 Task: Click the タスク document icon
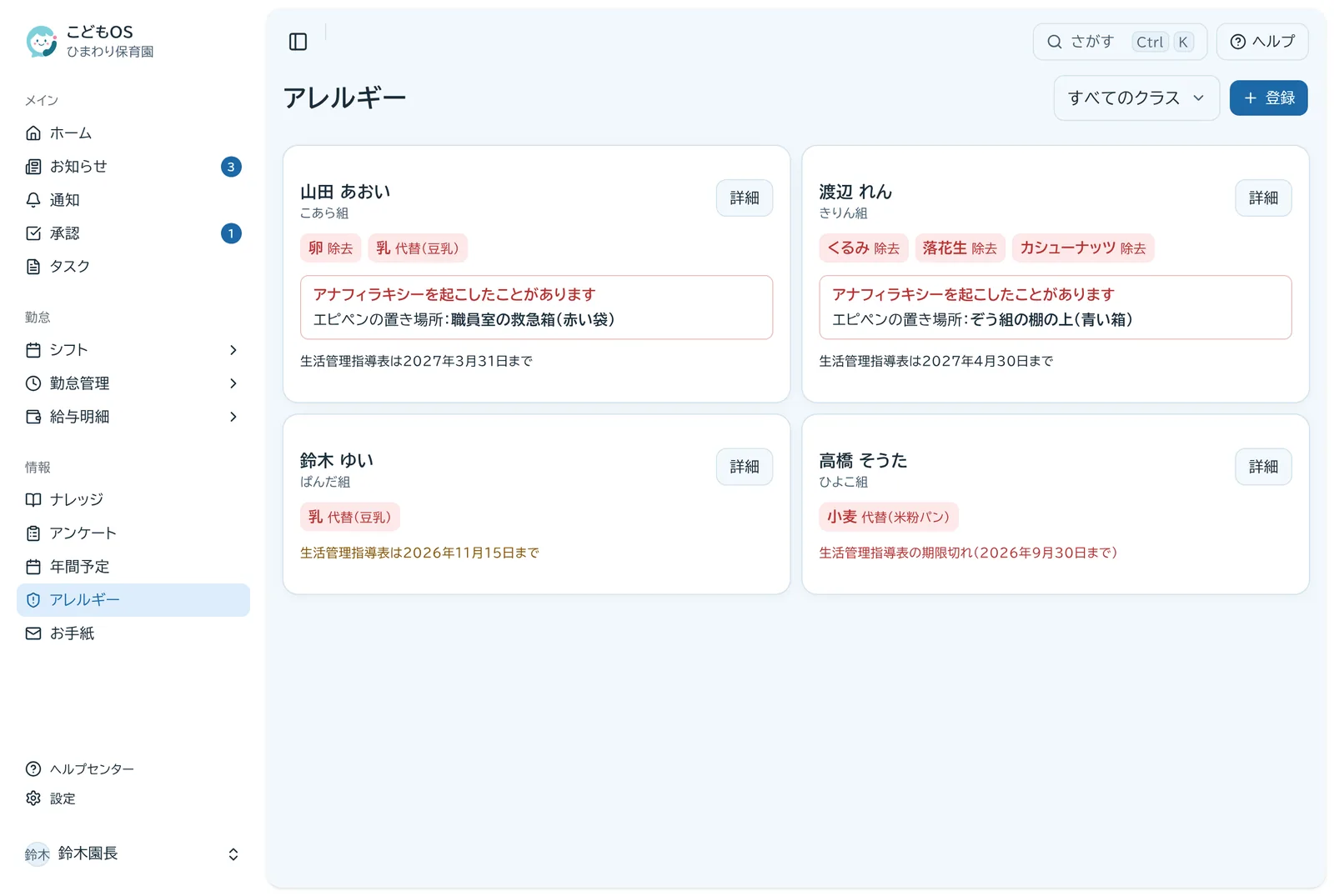click(x=33, y=267)
